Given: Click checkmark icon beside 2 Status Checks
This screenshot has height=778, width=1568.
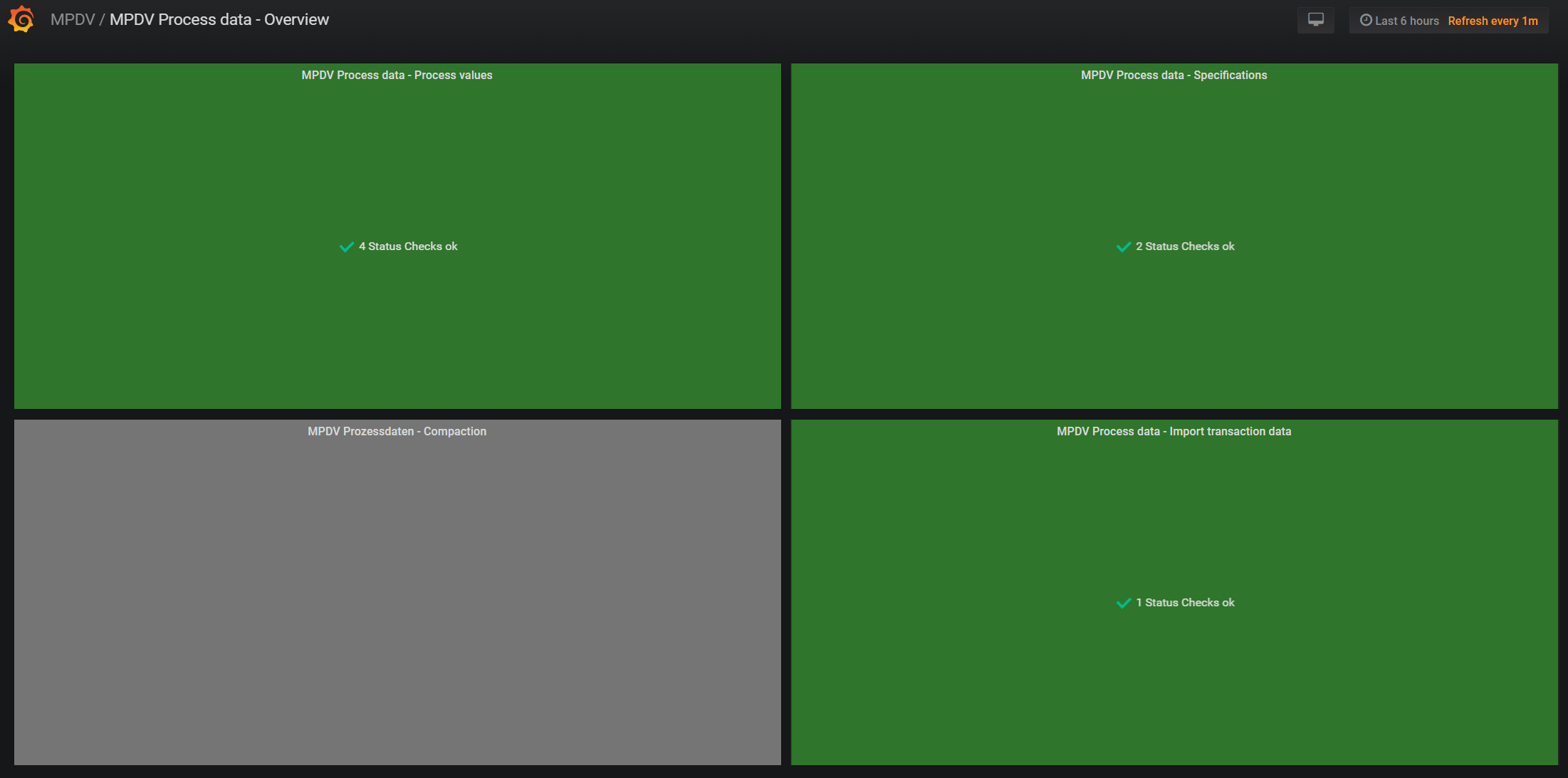Looking at the screenshot, I should 1124,247.
